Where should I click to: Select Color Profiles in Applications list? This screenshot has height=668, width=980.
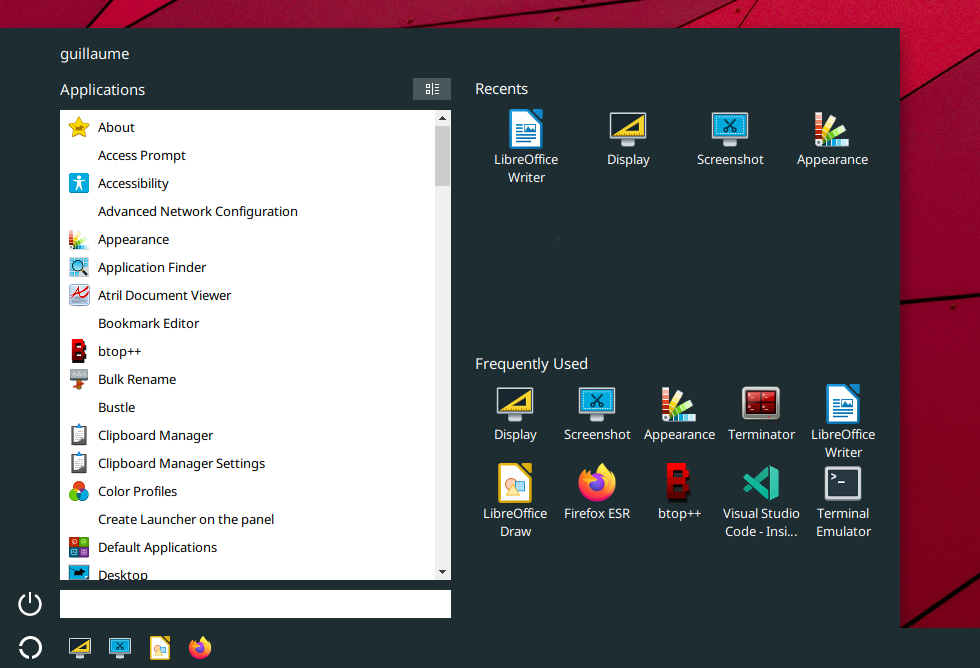[137, 491]
